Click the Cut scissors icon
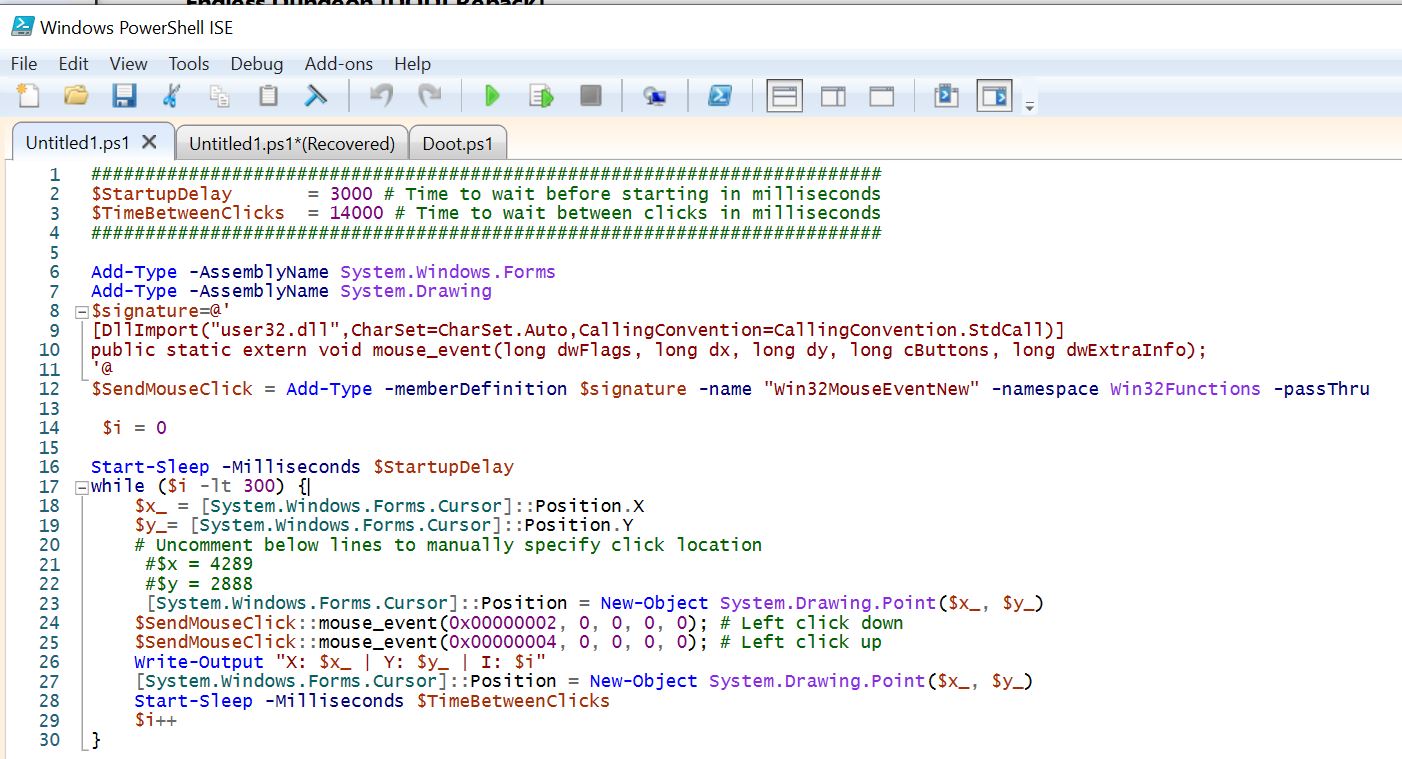1402x759 pixels. 171,96
